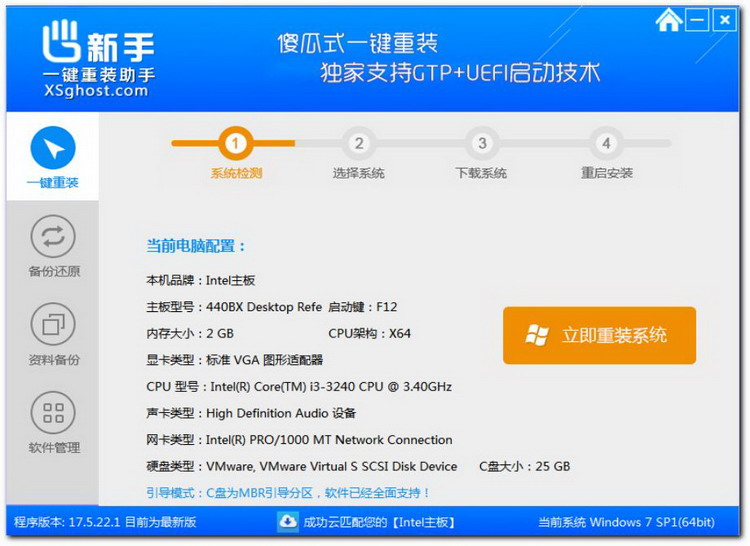The image size is (750, 546).
Task: Click the 引导模式 MBR boot mode line
Action: click(287, 492)
